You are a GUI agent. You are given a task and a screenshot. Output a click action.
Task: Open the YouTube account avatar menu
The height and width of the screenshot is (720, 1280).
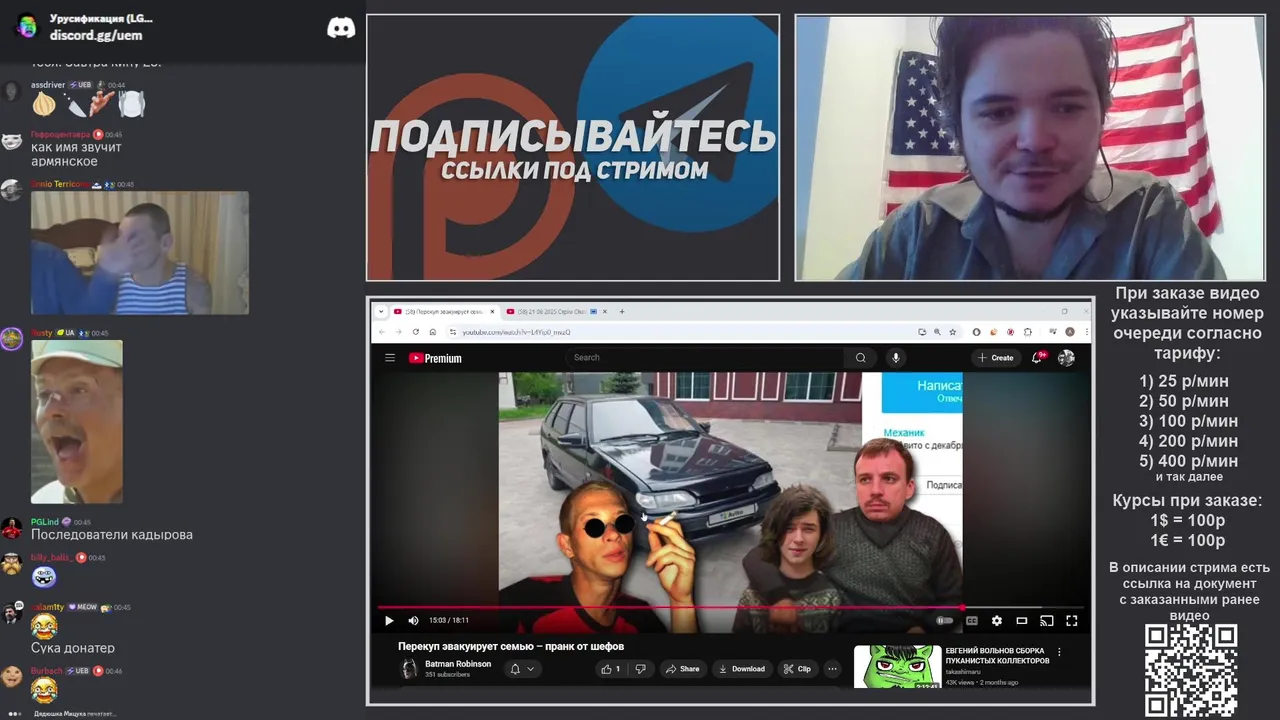[x=1066, y=357]
